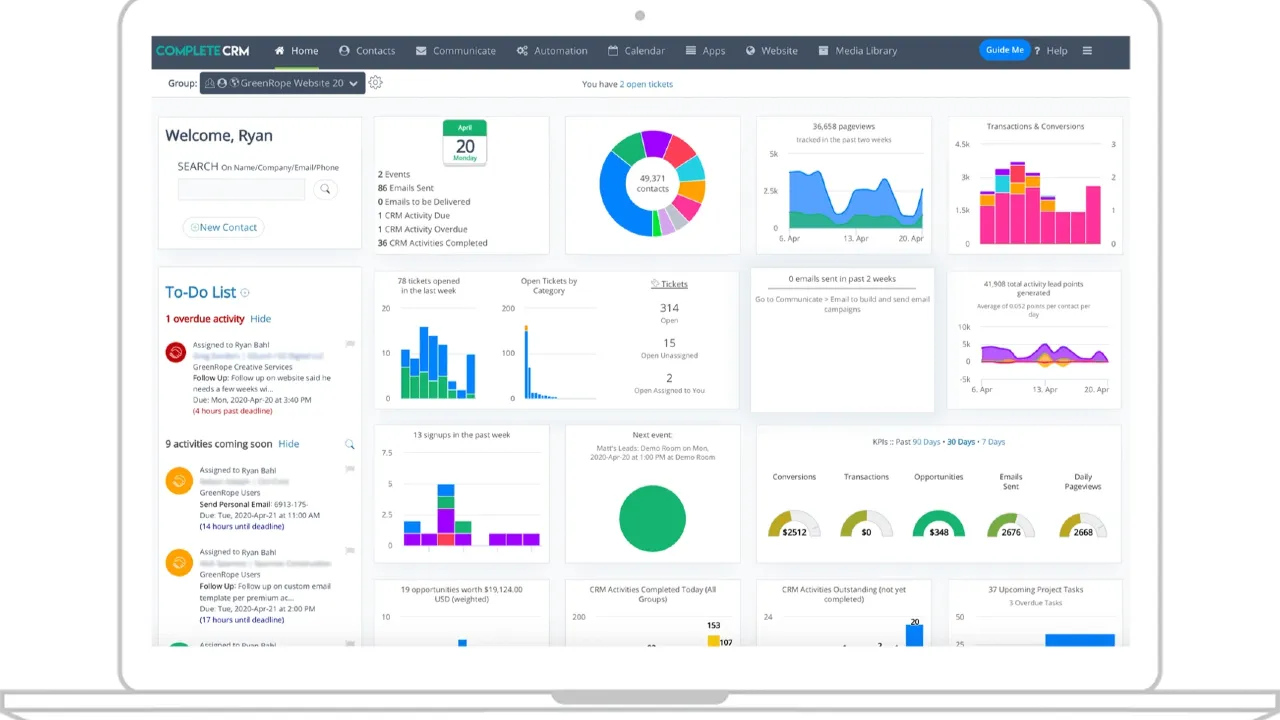Click the New Contact button
The height and width of the screenshot is (720, 1280).
[223, 227]
